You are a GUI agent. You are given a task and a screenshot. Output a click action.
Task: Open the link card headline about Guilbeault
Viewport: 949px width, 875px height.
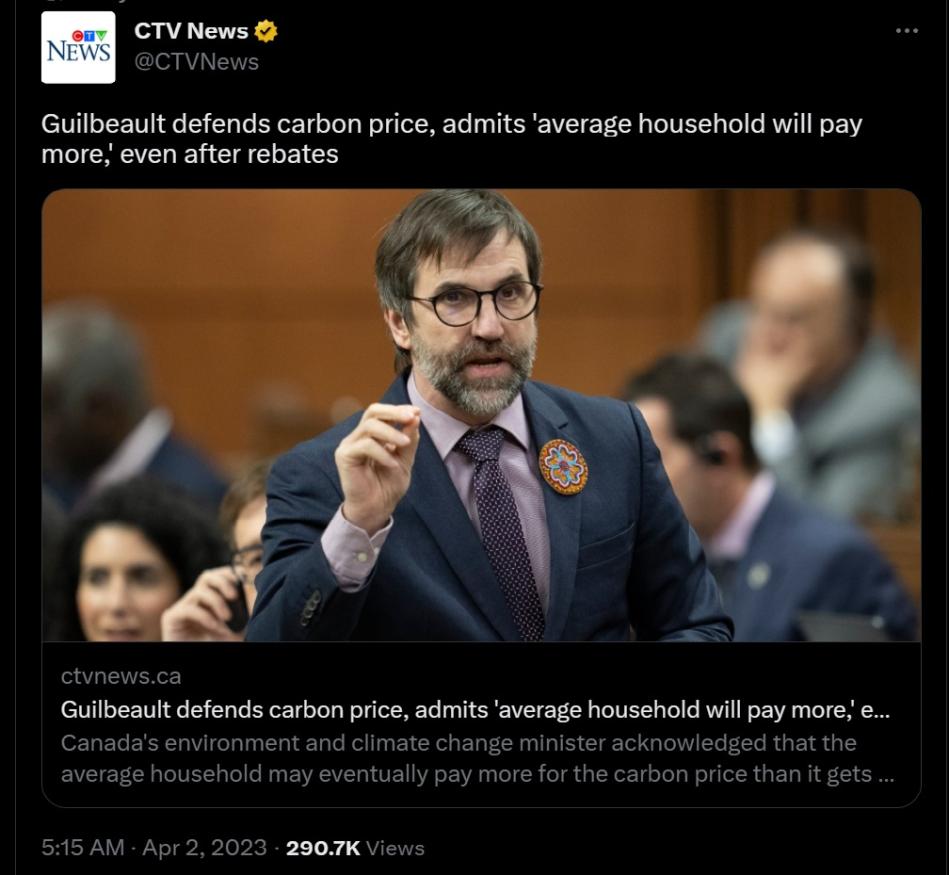pyautogui.click(x=475, y=709)
